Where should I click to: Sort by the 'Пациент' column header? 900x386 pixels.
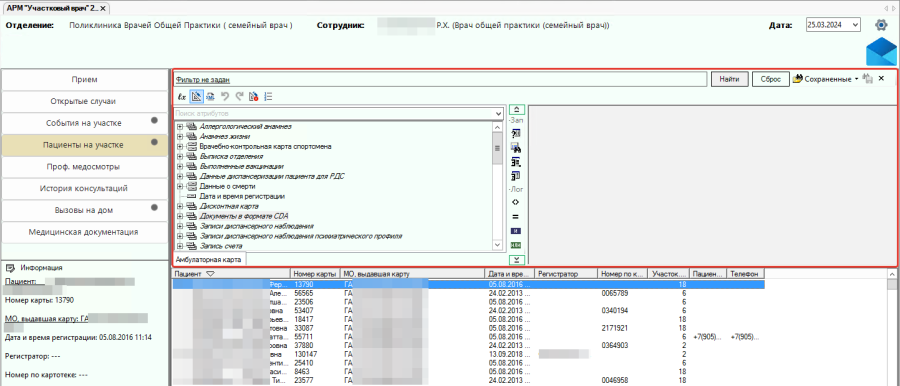tap(231, 274)
